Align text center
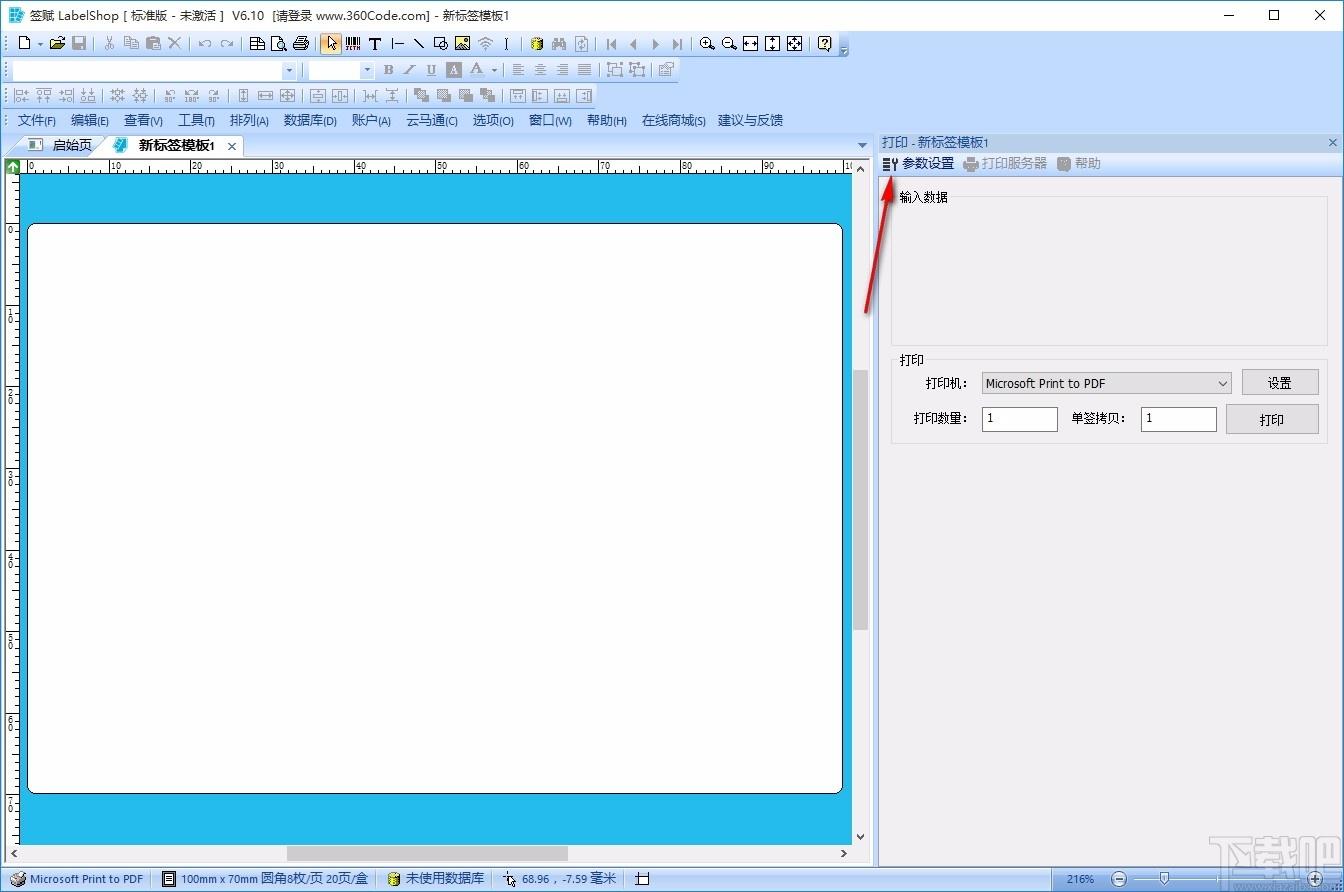 [540, 70]
